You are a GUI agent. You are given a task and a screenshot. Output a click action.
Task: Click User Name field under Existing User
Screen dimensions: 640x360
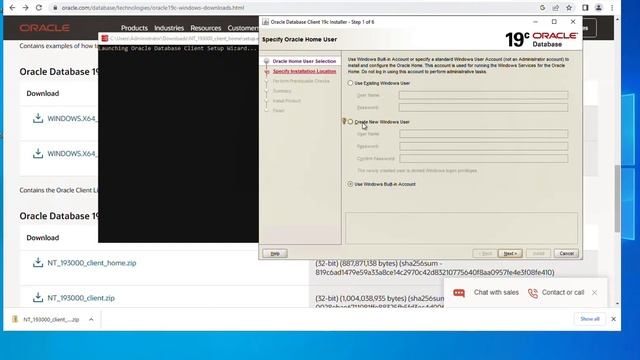click(483, 95)
